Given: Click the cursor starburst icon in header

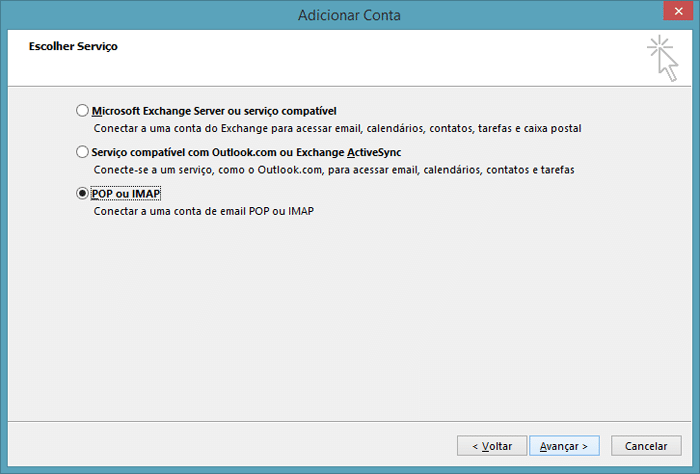Looking at the screenshot, I should [x=662, y=58].
